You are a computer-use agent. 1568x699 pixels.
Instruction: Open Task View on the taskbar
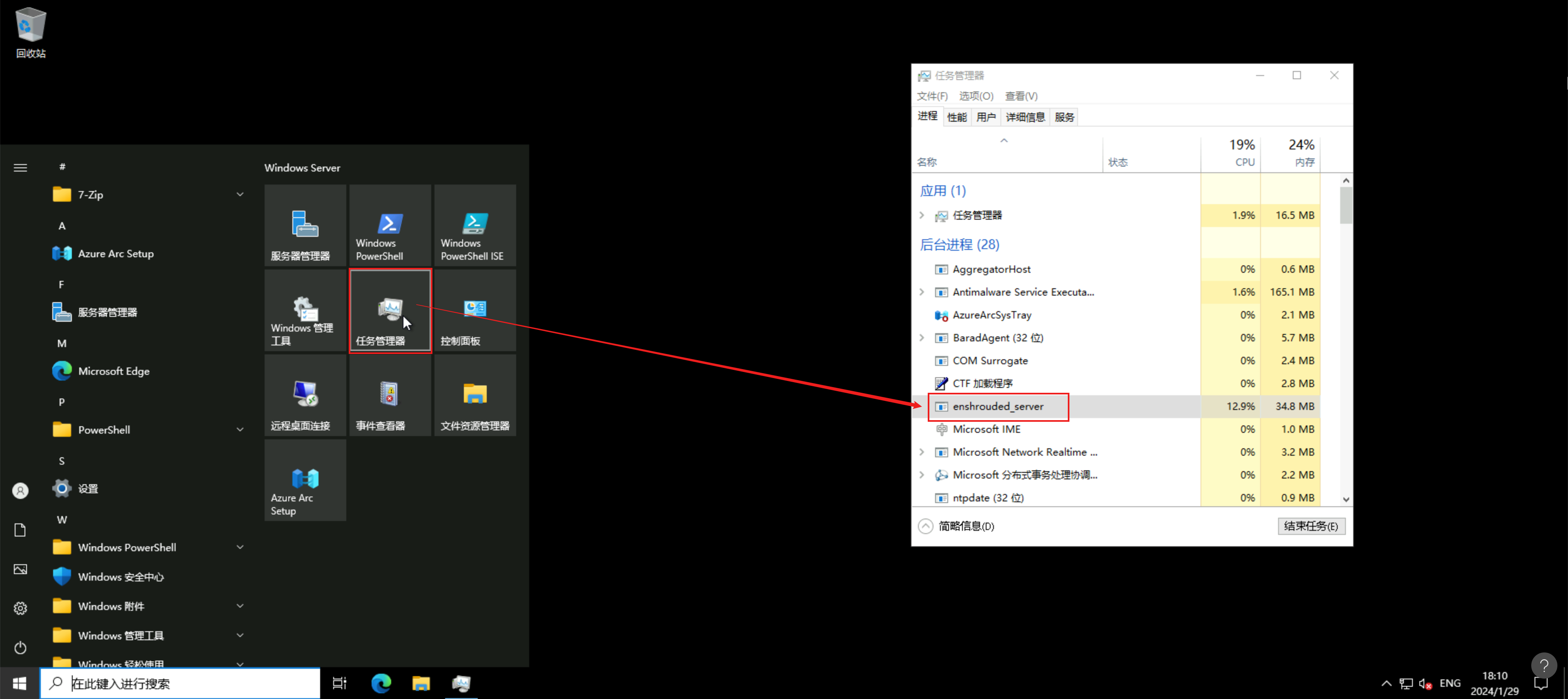point(340,683)
